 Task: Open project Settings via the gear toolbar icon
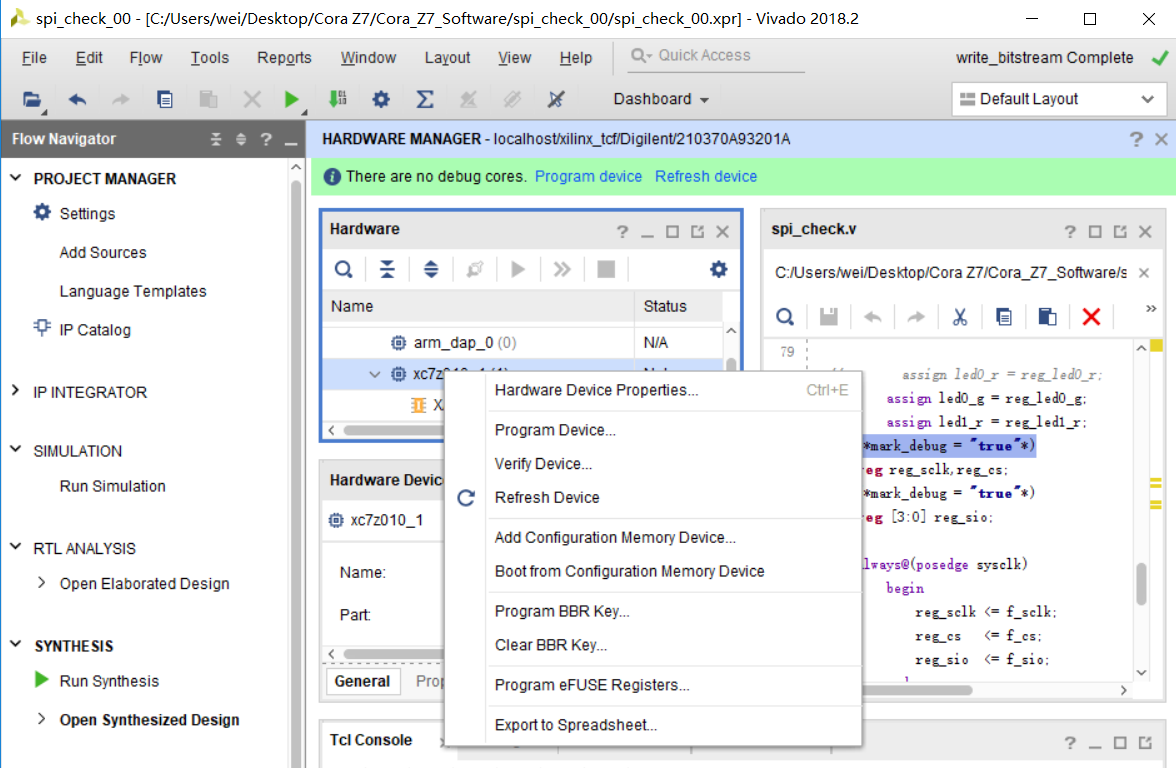(x=381, y=98)
